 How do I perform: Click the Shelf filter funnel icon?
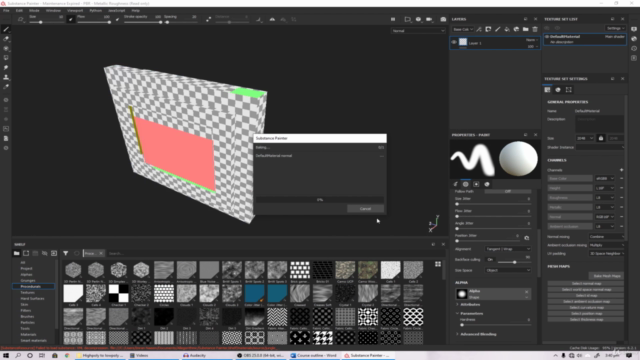click(66, 253)
